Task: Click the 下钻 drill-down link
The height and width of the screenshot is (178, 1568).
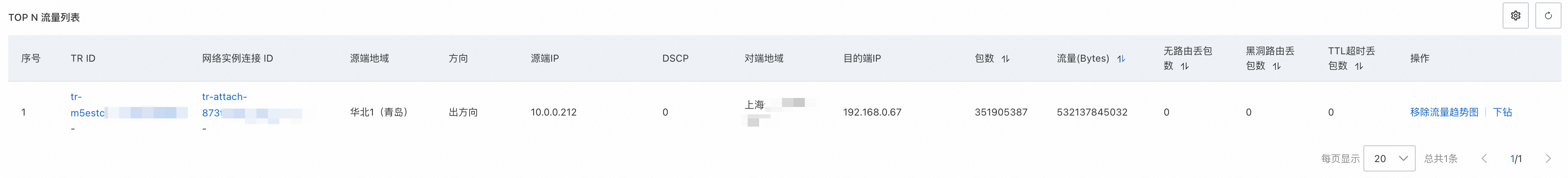Action: 1502,112
